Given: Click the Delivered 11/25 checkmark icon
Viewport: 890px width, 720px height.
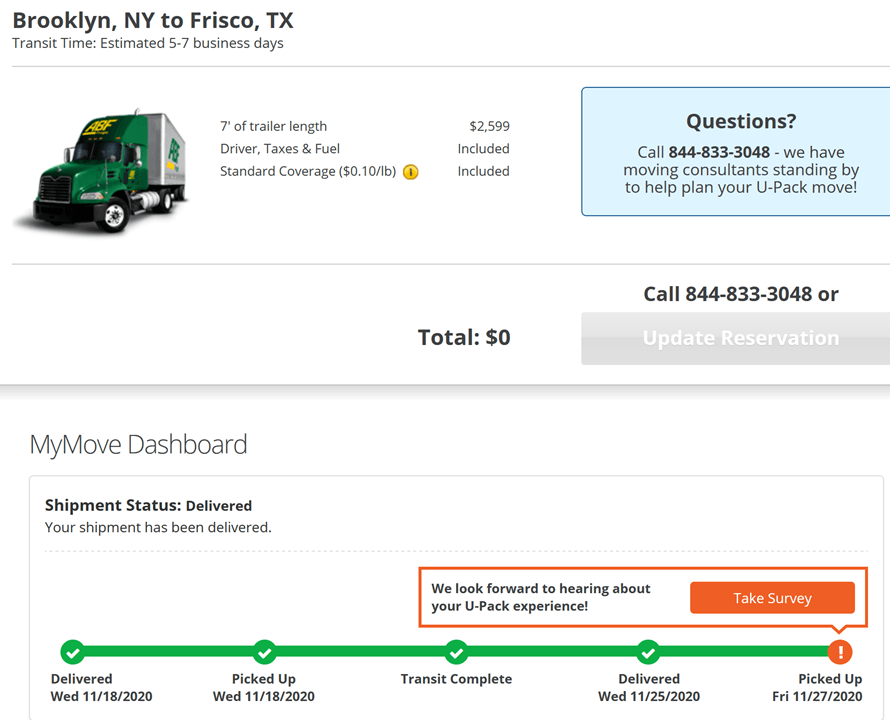Looking at the screenshot, I should point(648,652).
